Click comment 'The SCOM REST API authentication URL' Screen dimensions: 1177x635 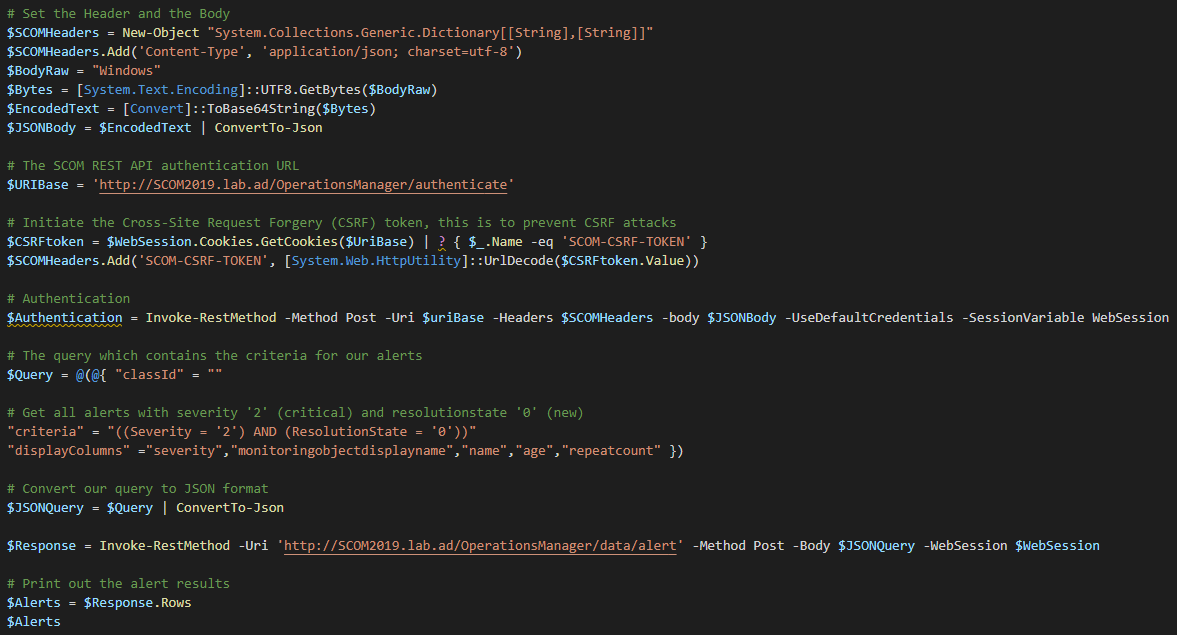click(x=152, y=166)
